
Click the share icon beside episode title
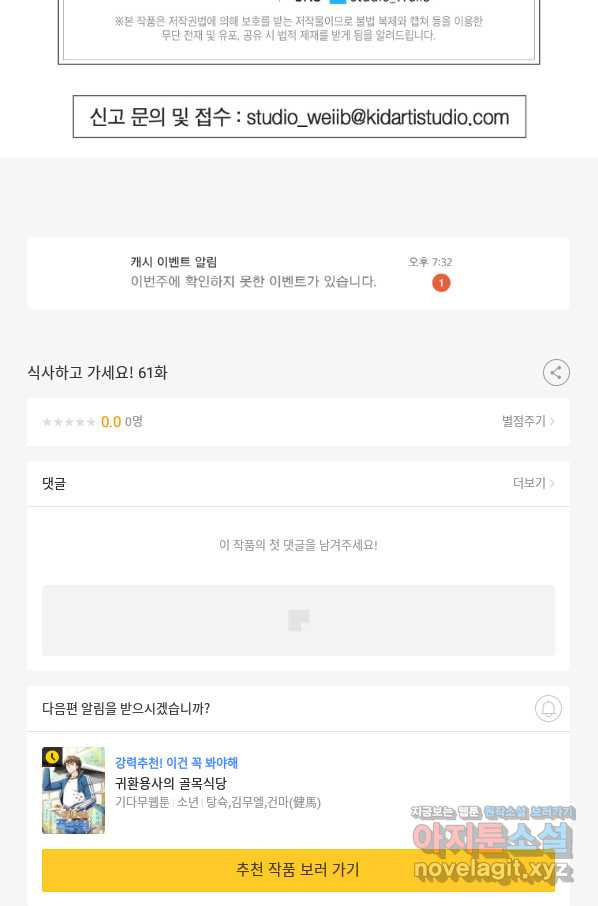click(x=556, y=373)
